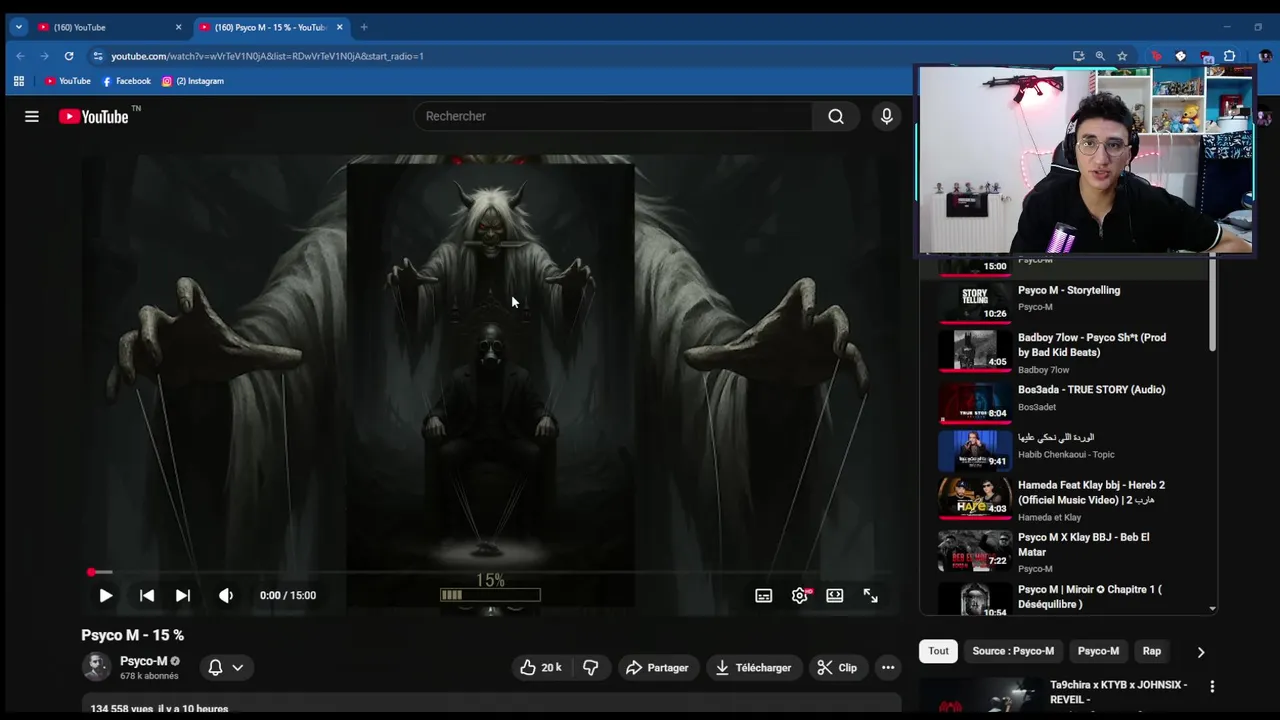Open the Chrome apps grid shortcut
The image size is (1280, 720).
(x=18, y=81)
